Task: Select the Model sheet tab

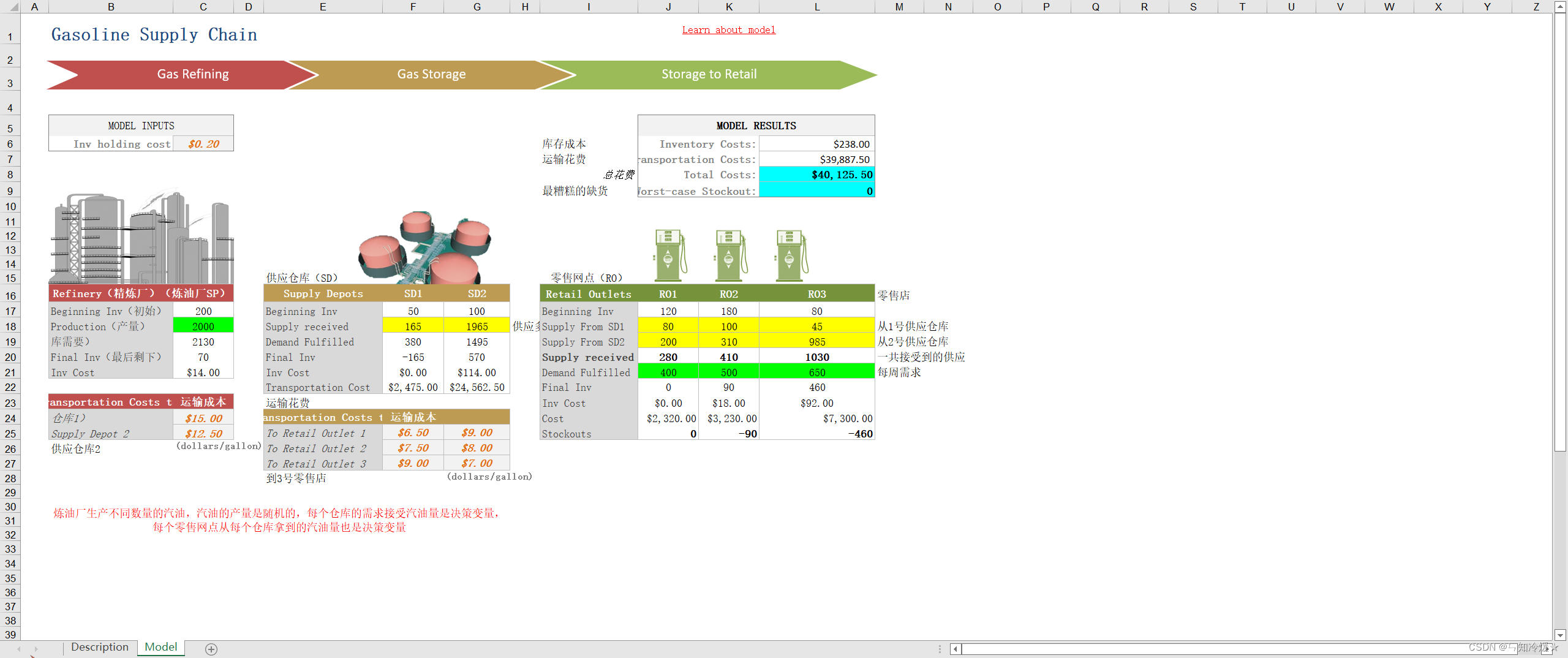Action: click(x=160, y=647)
